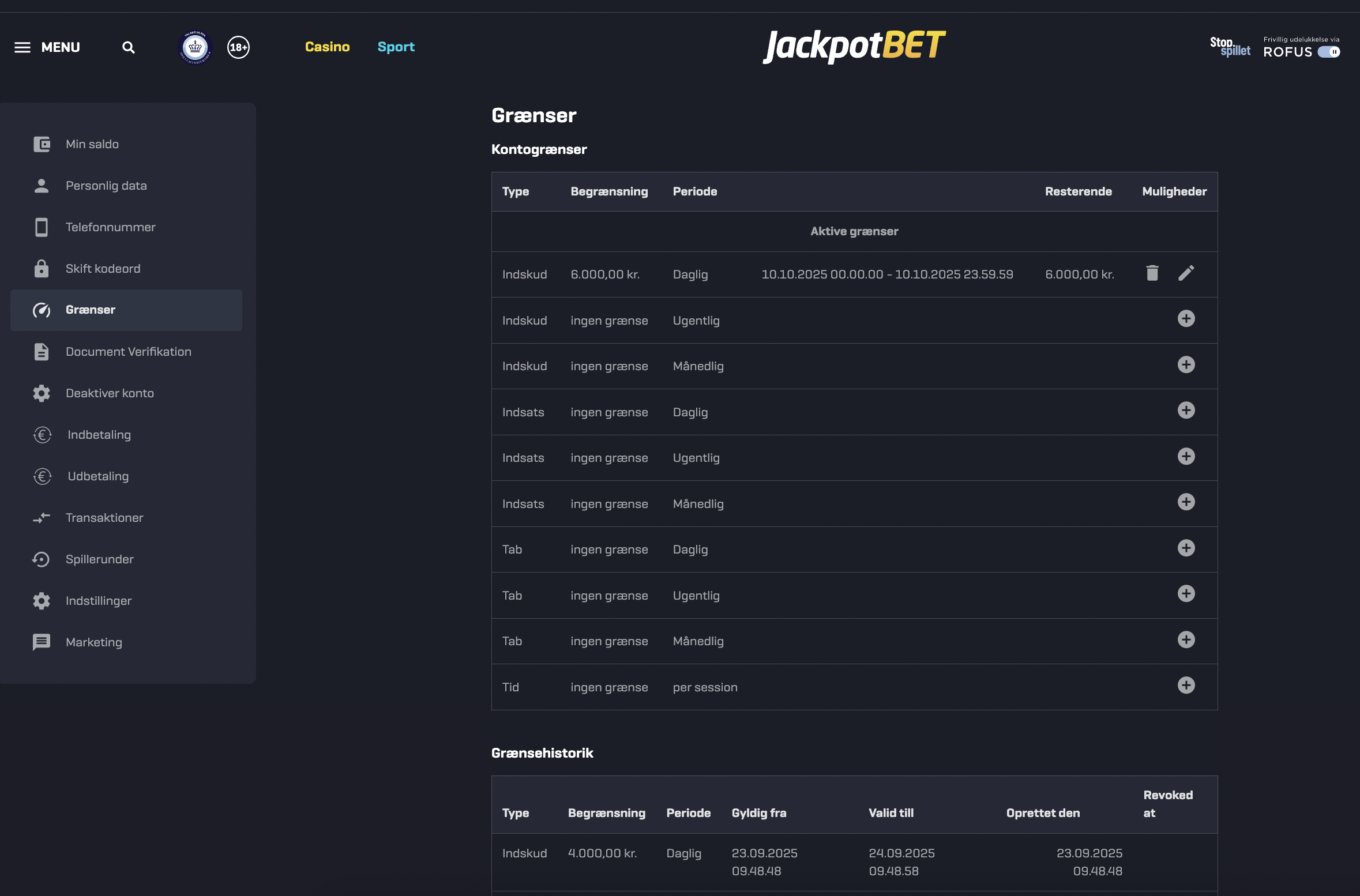Toggle the ROFUS self-exclusion switch

[x=1329, y=52]
